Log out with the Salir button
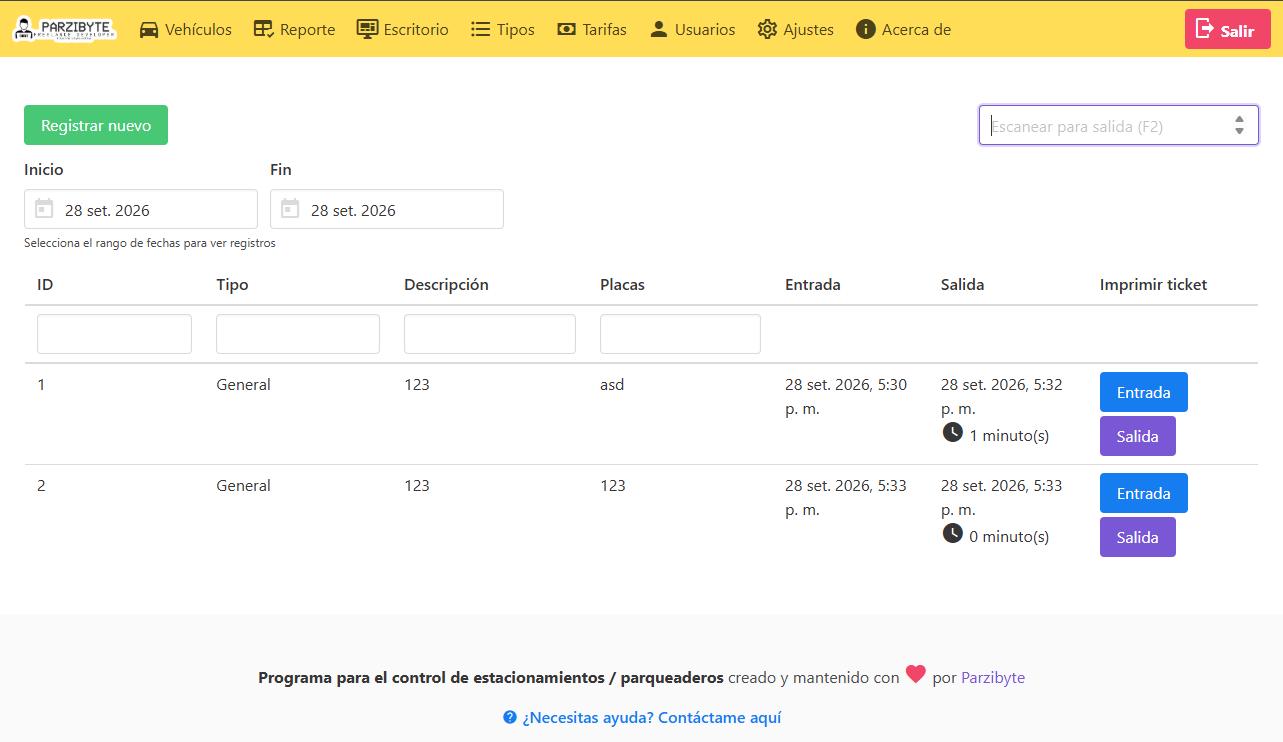This screenshot has height=742, width=1283. pyautogui.click(x=1226, y=29)
